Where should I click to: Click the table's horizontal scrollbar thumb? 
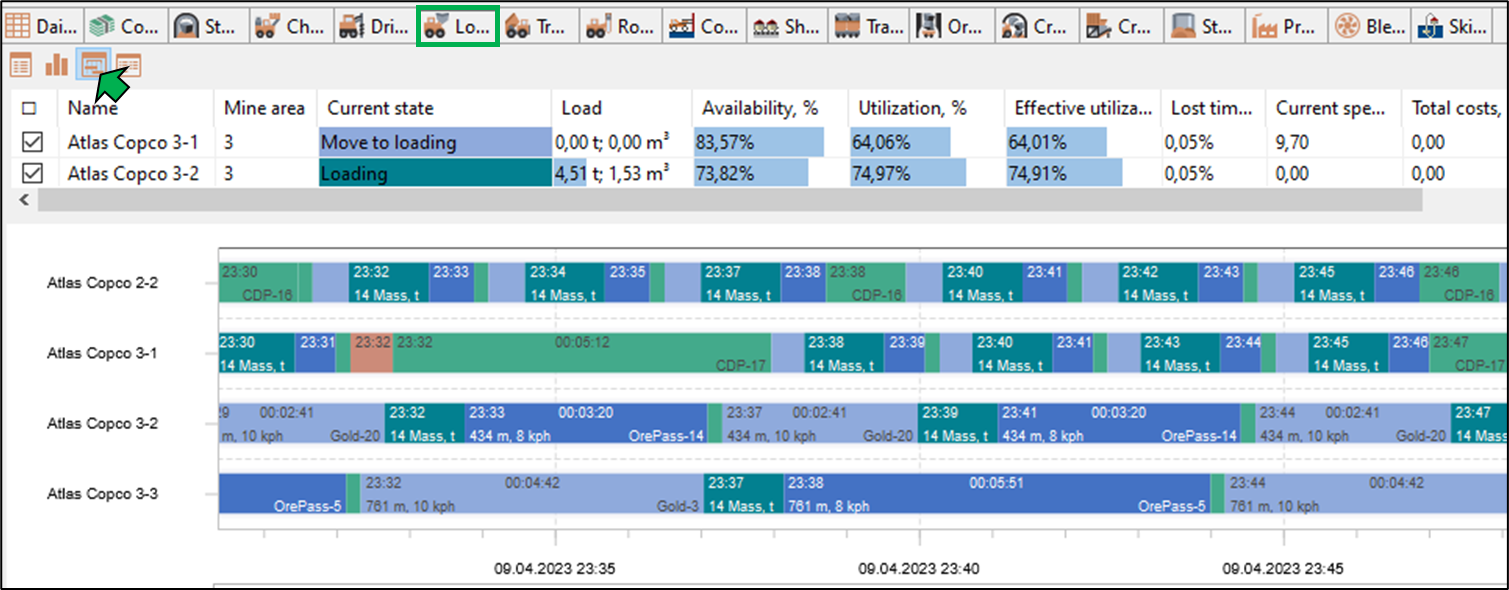[729, 200]
